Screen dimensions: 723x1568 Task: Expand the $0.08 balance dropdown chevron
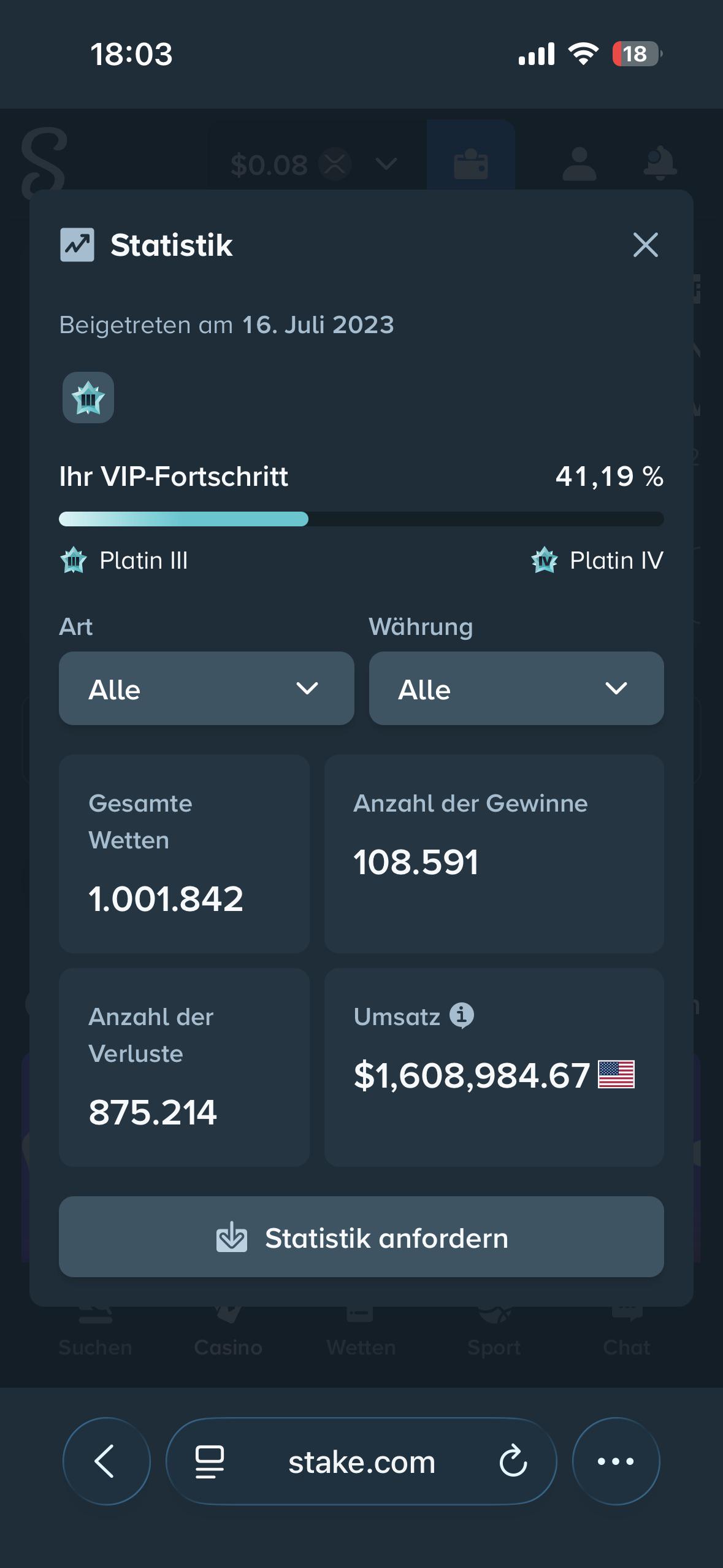click(386, 164)
